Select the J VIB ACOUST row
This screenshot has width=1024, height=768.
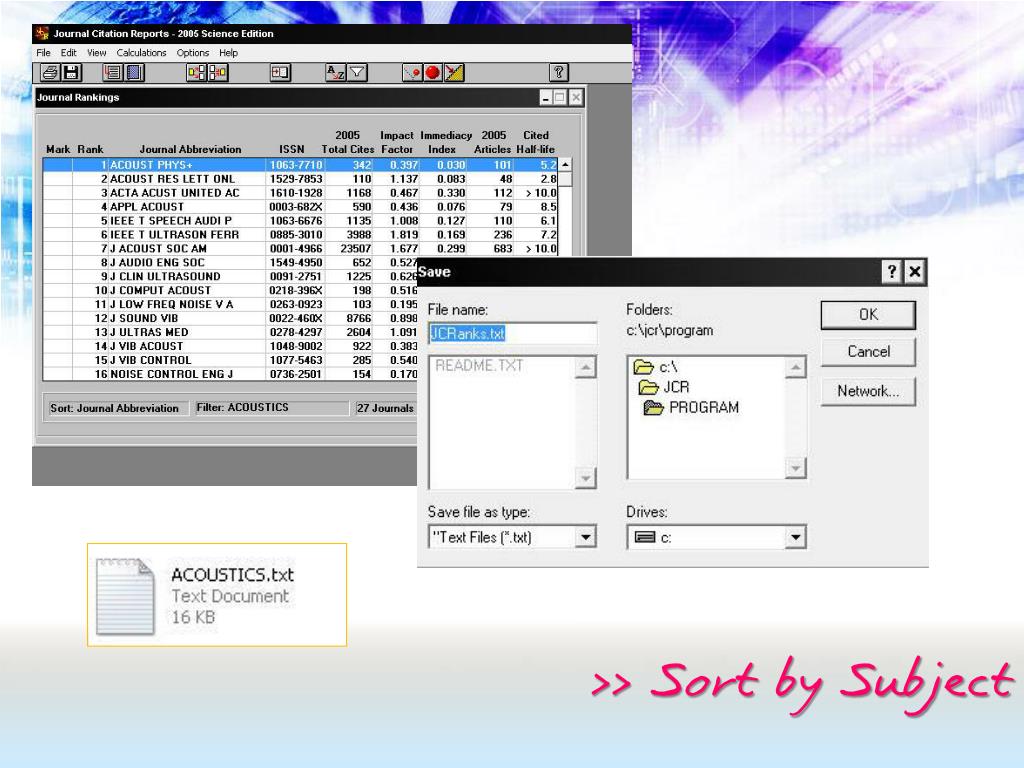pyautogui.click(x=230, y=346)
